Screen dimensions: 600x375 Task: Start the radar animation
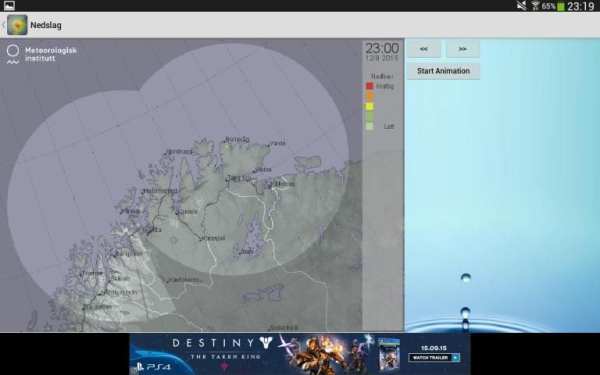pyautogui.click(x=443, y=71)
